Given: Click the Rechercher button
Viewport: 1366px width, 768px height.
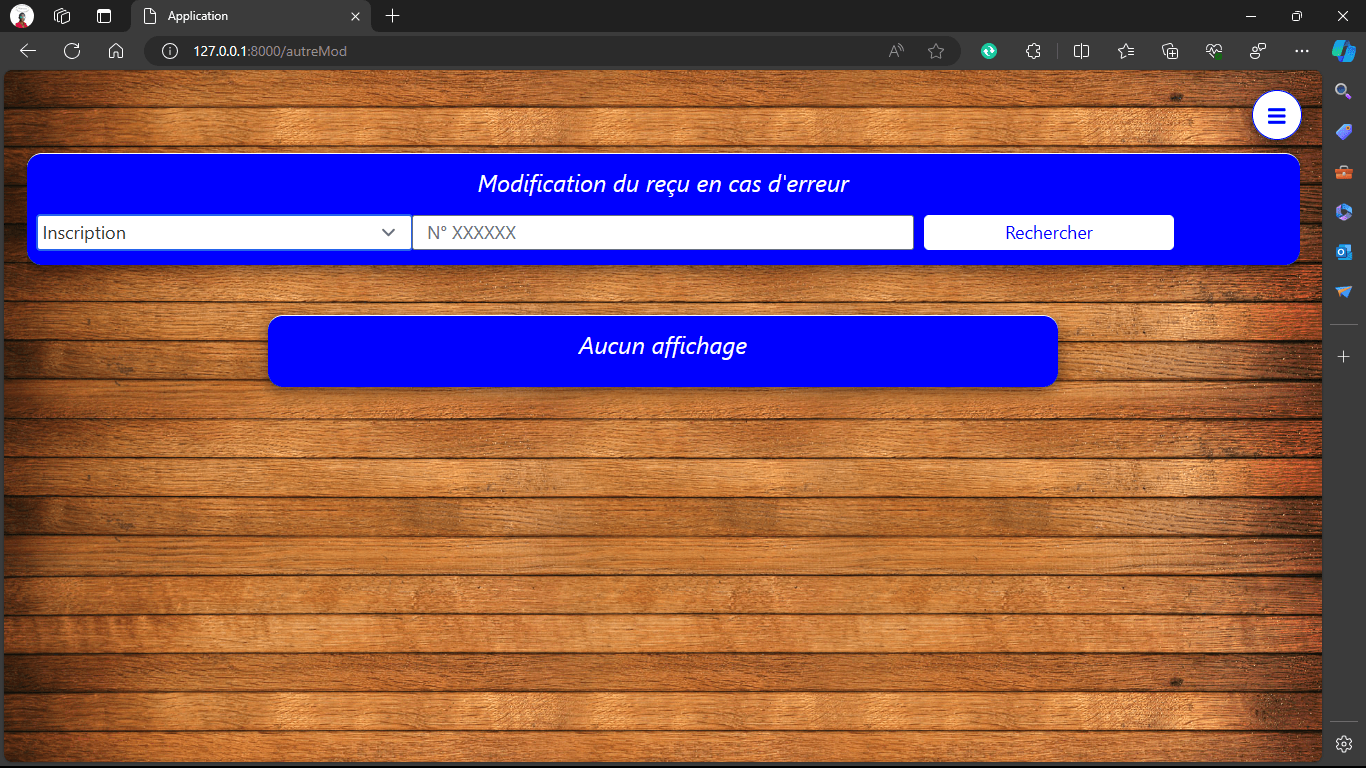Looking at the screenshot, I should point(1049,233).
